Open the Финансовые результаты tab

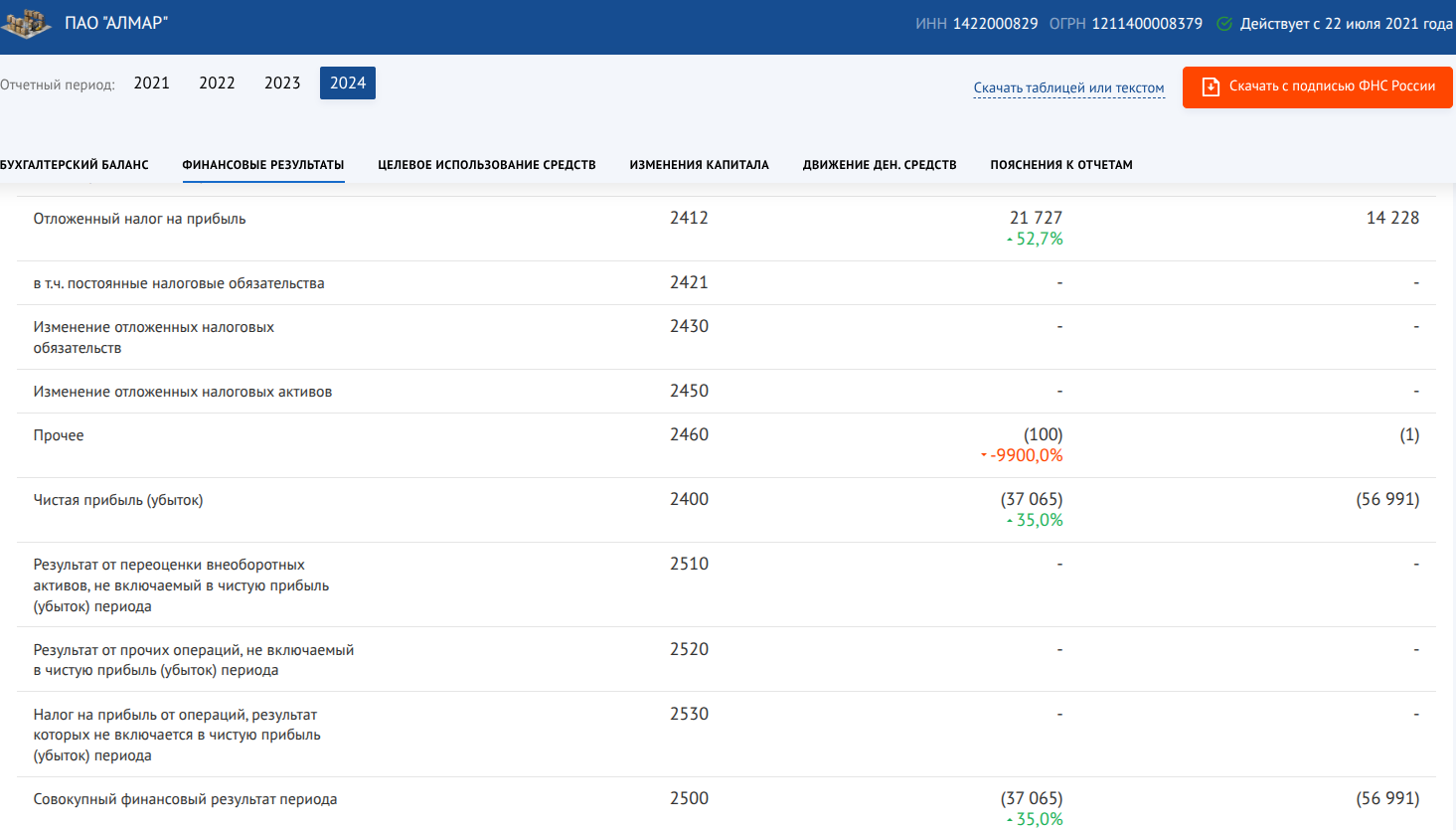(x=263, y=165)
